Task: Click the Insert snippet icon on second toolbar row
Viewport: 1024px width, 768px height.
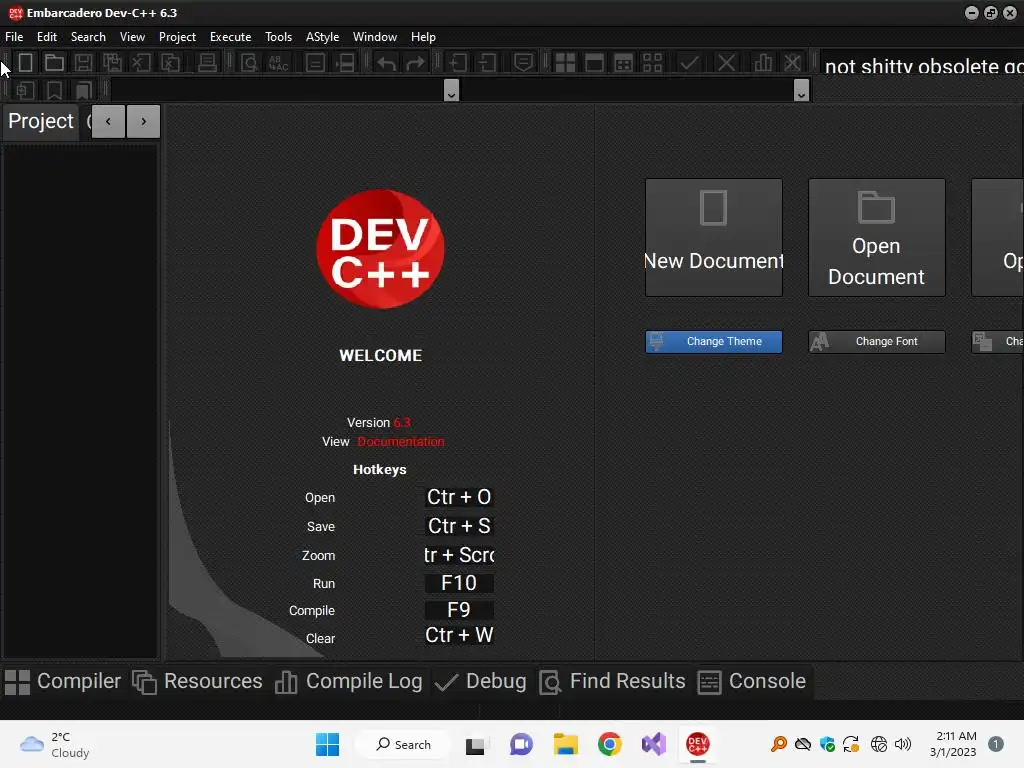Action: 25,90
